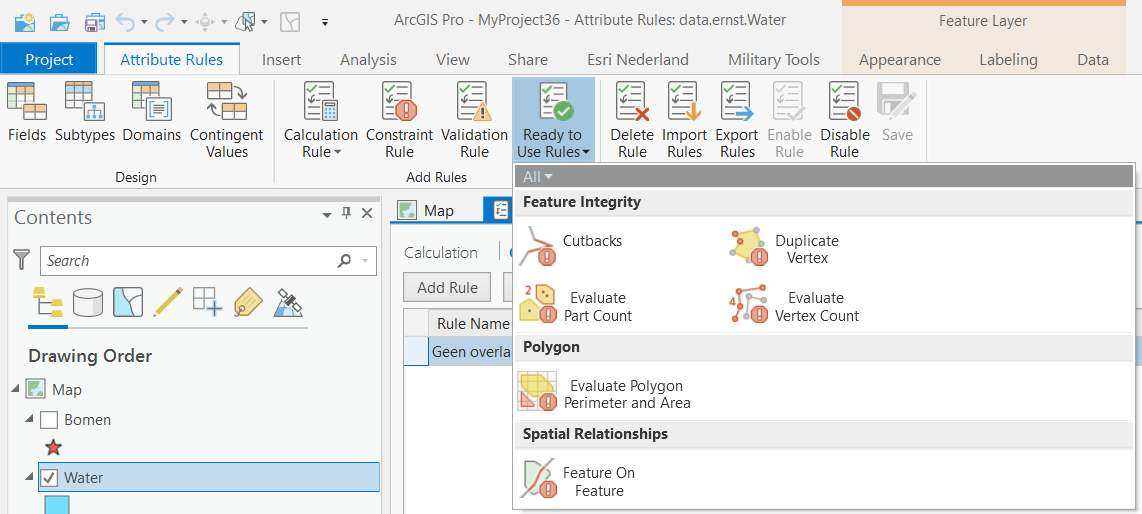
Task: Switch to List By Snapping
Action: point(207,301)
